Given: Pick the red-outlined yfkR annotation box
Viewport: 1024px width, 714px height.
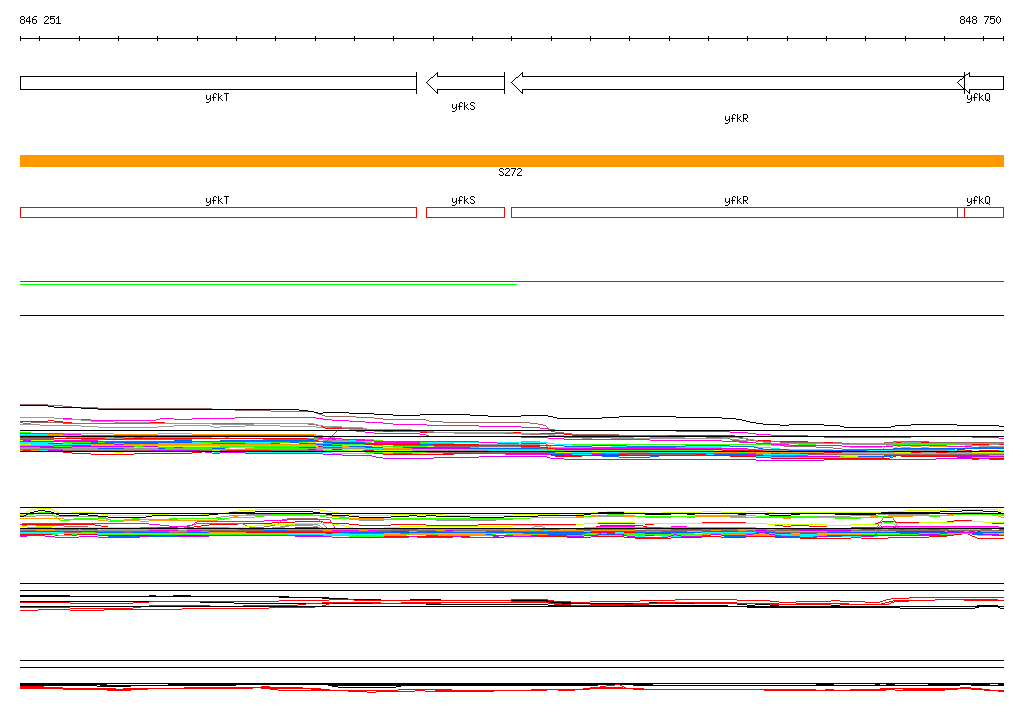Looking at the screenshot, I should [x=735, y=212].
